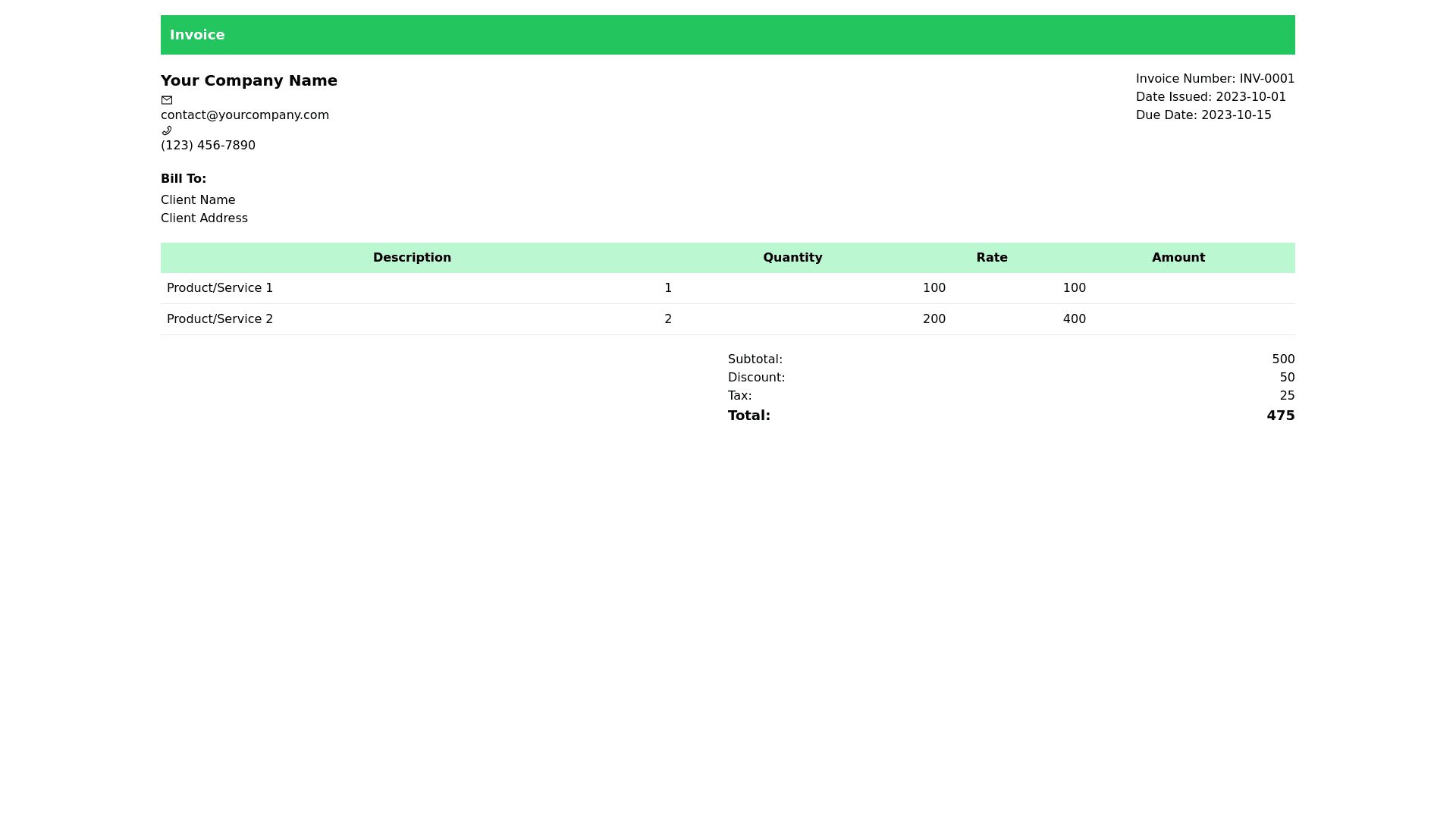Click the envelope email icon
The width and height of the screenshot is (1456, 819).
pos(167,100)
